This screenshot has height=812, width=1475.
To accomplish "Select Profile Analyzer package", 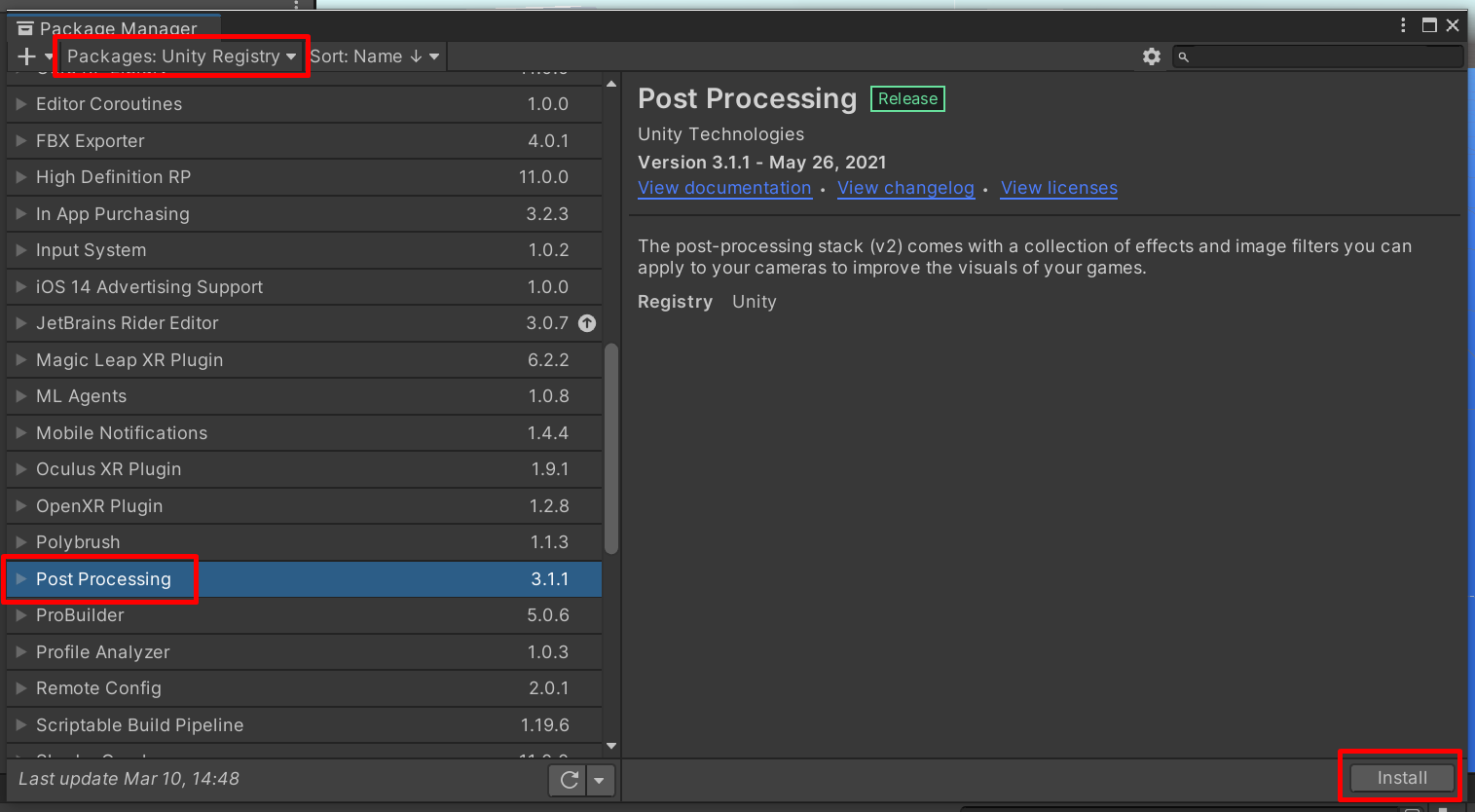I will pyautogui.click(x=304, y=651).
